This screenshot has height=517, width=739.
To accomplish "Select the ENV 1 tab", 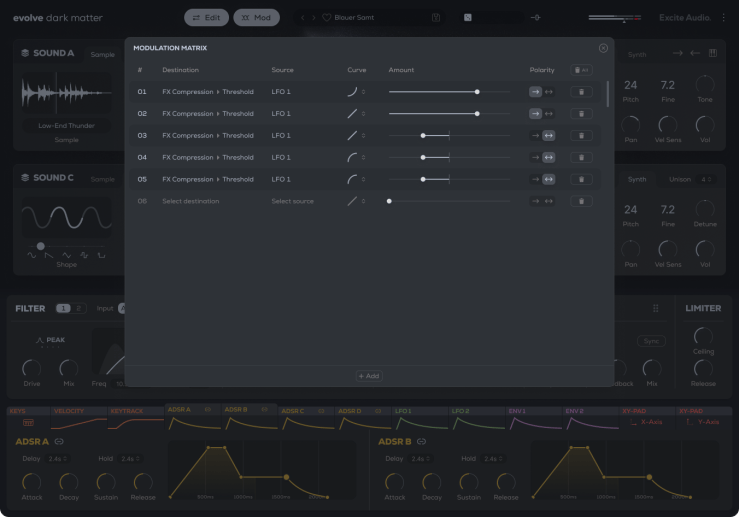I will click(533, 418).
